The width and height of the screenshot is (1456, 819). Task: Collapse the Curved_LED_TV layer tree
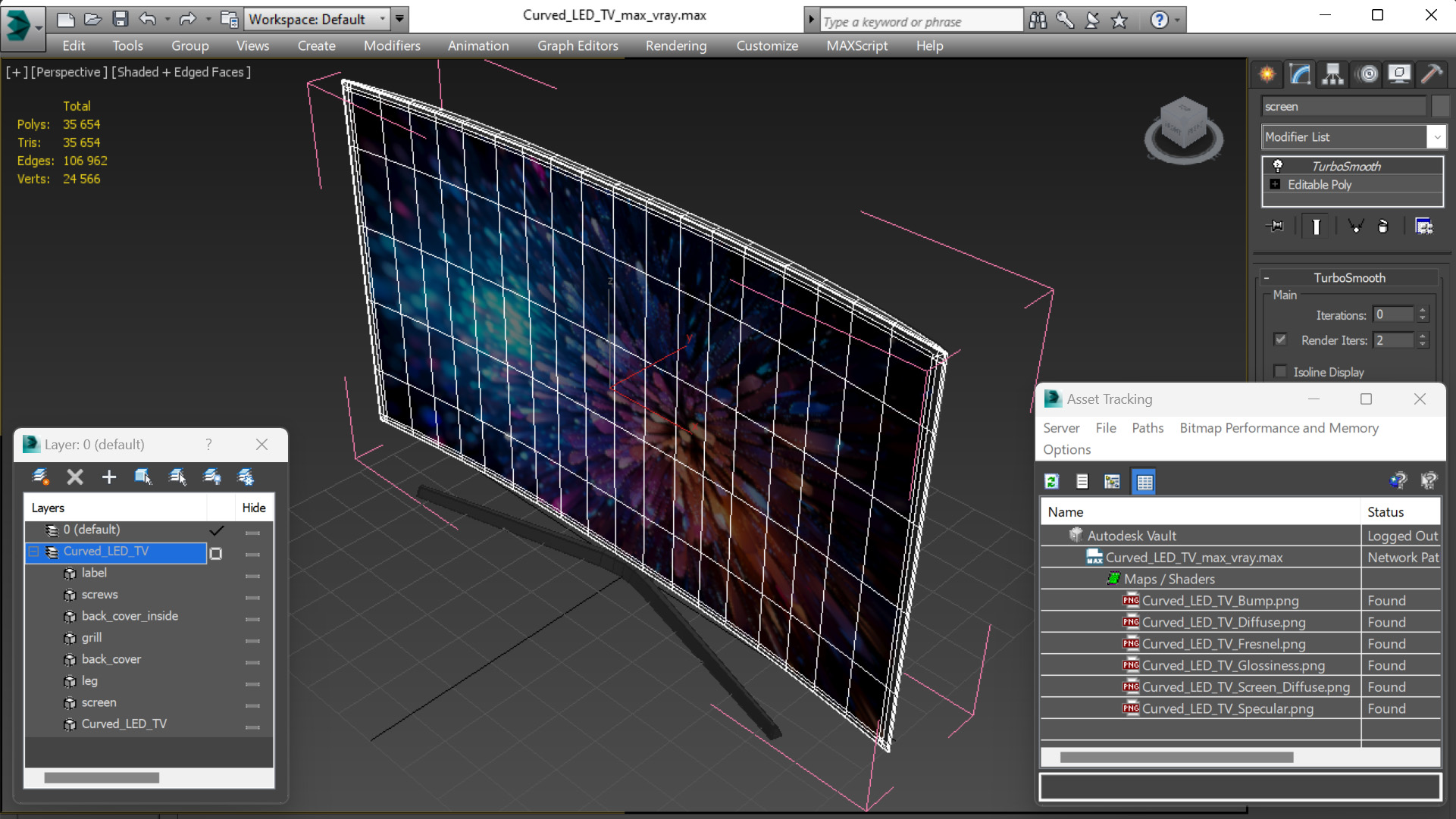point(33,552)
